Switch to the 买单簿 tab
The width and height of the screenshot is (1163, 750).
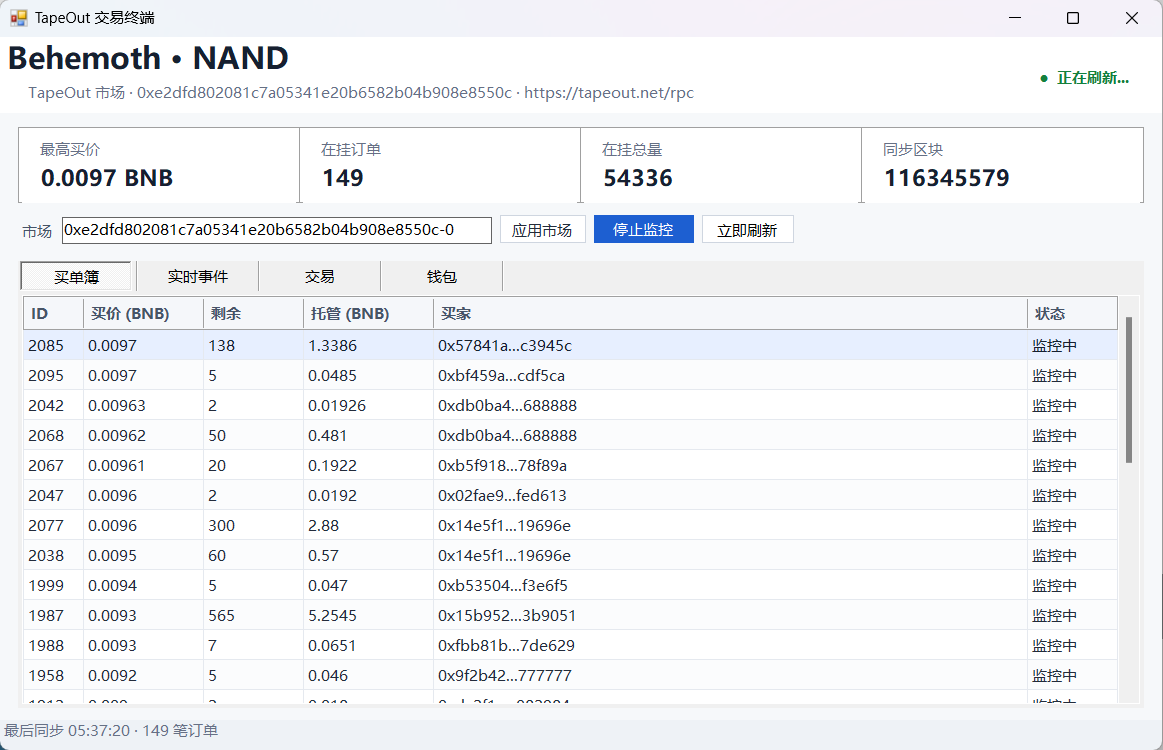point(76,277)
